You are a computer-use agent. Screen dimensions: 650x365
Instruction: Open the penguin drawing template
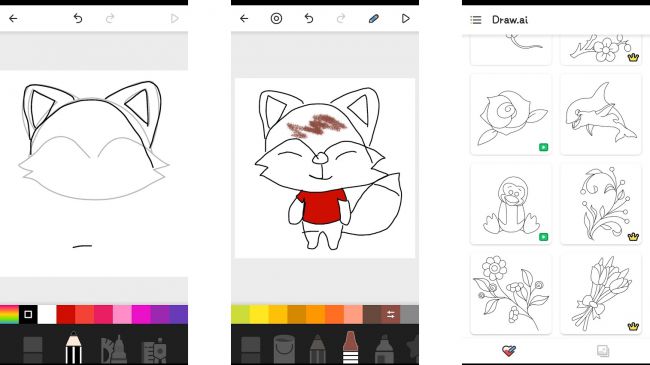pyautogui.click(x=511, y=204)
